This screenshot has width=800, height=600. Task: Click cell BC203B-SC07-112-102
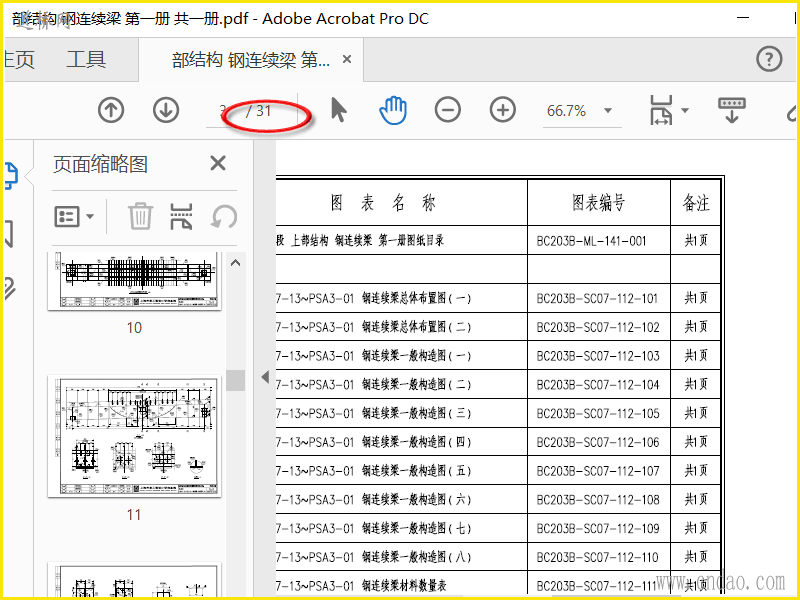pos(598,327)
